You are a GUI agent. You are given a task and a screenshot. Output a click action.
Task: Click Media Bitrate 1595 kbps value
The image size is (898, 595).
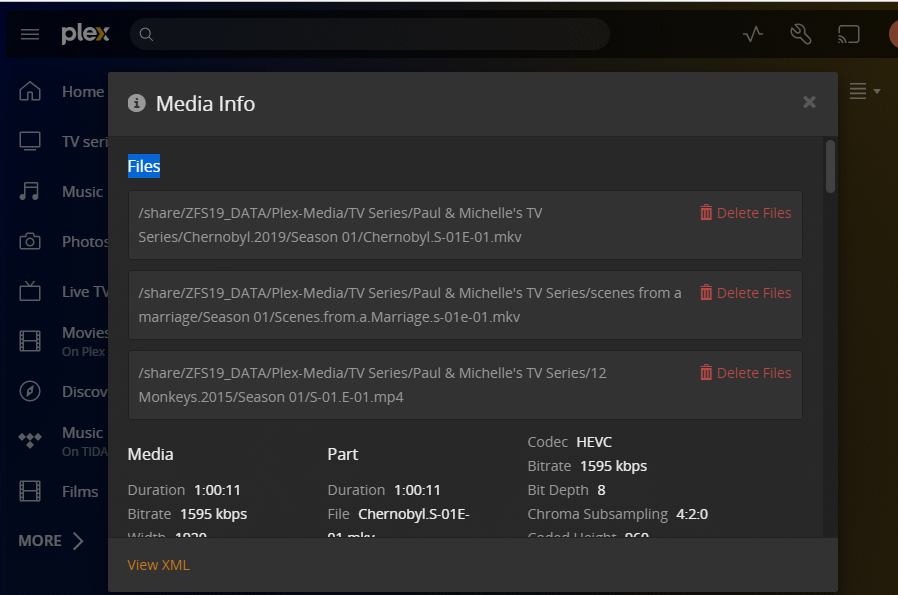(x=214, y=514)
